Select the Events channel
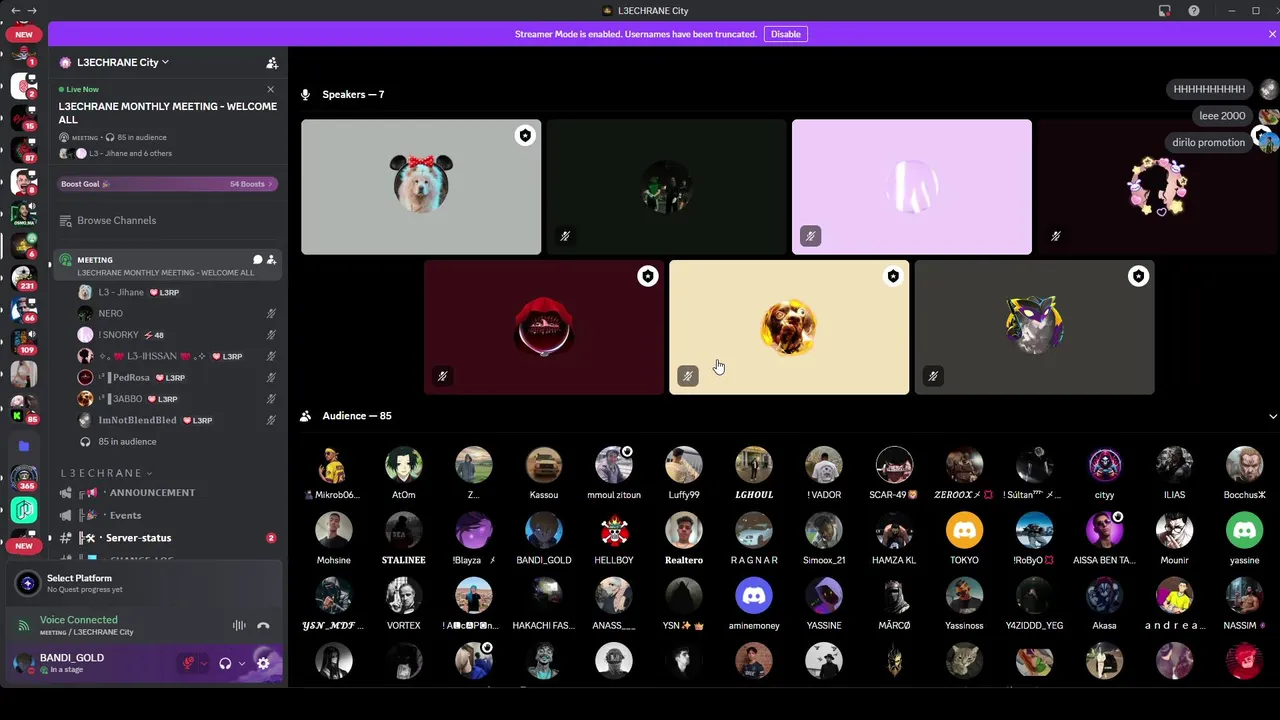Viewport: 1280px width, 720px height. pyautogui.click(x=167, y=516)
